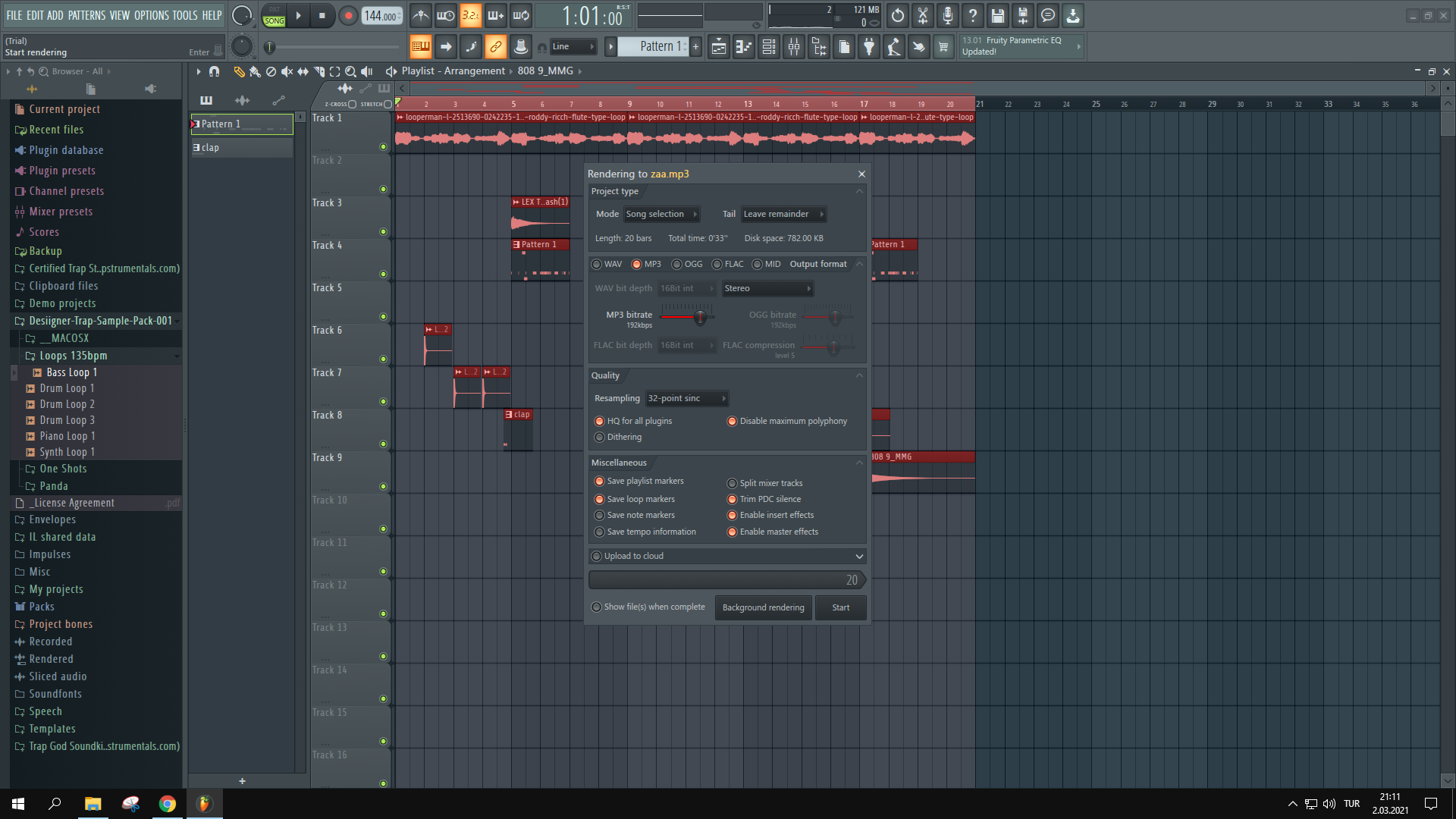The height and width of the screenshot is (819, 1456).
Task: Open the TOOLS menu
Action: [x=185, y=15]
